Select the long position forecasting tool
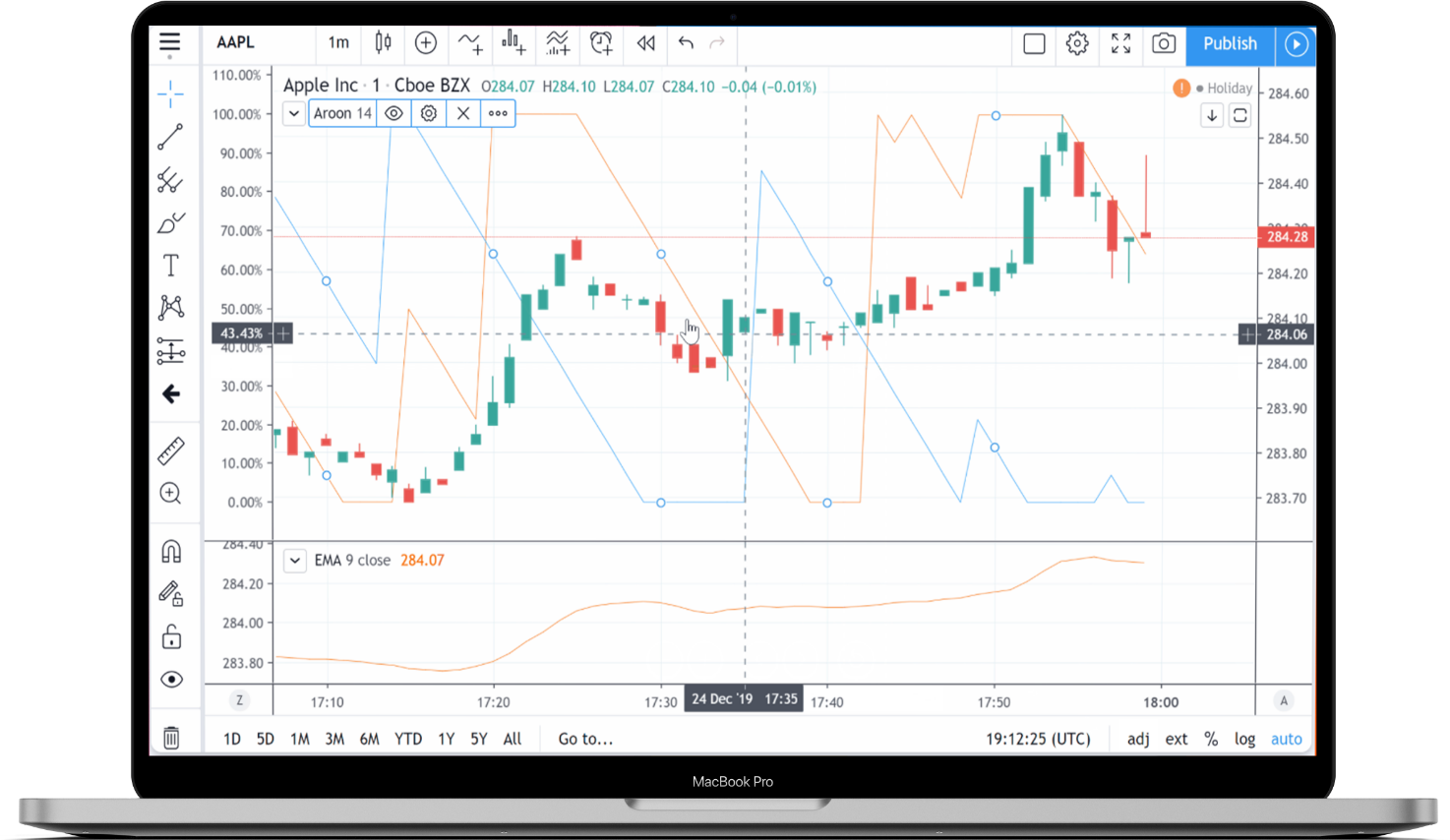1450x840 pixels. coord(170,351)
